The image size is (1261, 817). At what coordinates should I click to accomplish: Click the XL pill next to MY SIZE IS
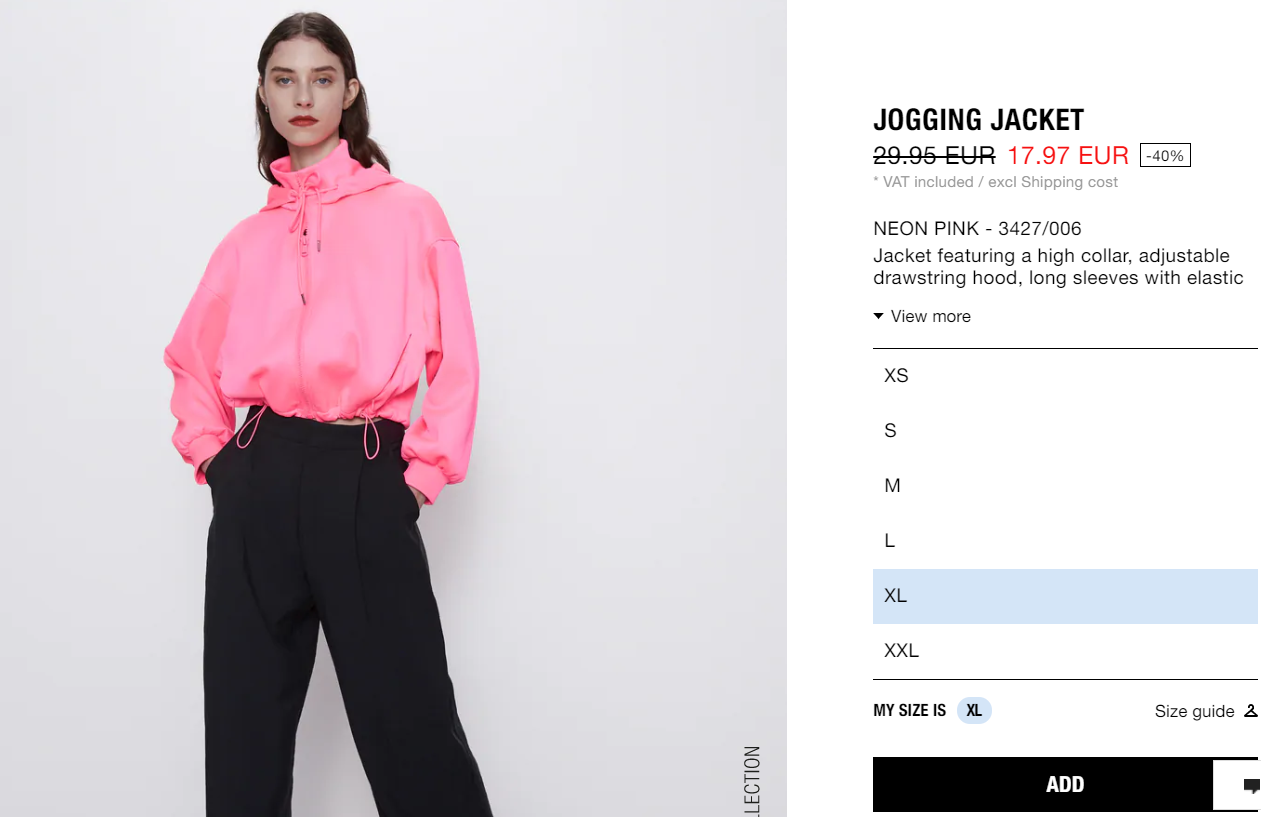(974, 711)
